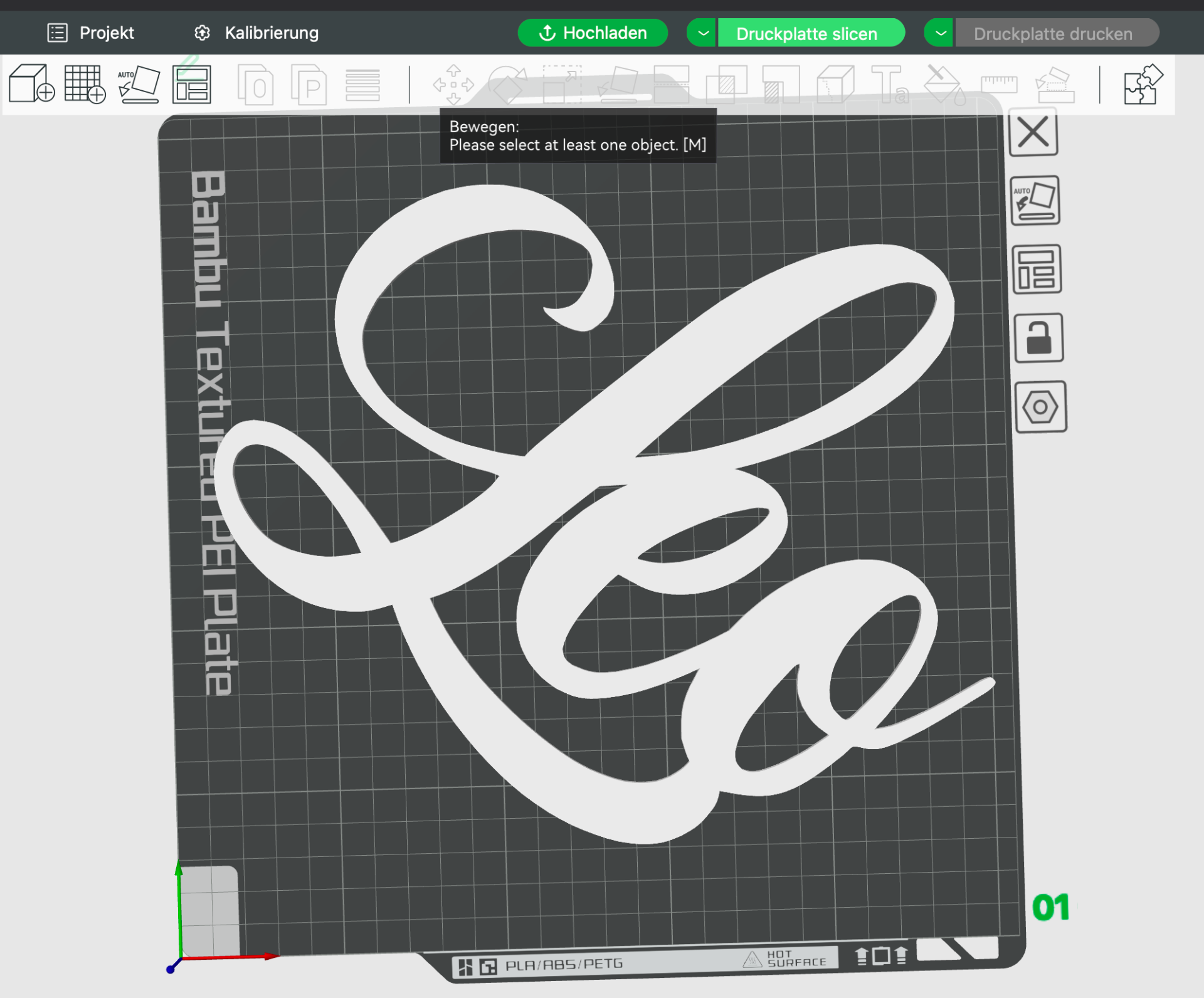
Task: Click the Add object cube icon
Action: tap(32, 83)
